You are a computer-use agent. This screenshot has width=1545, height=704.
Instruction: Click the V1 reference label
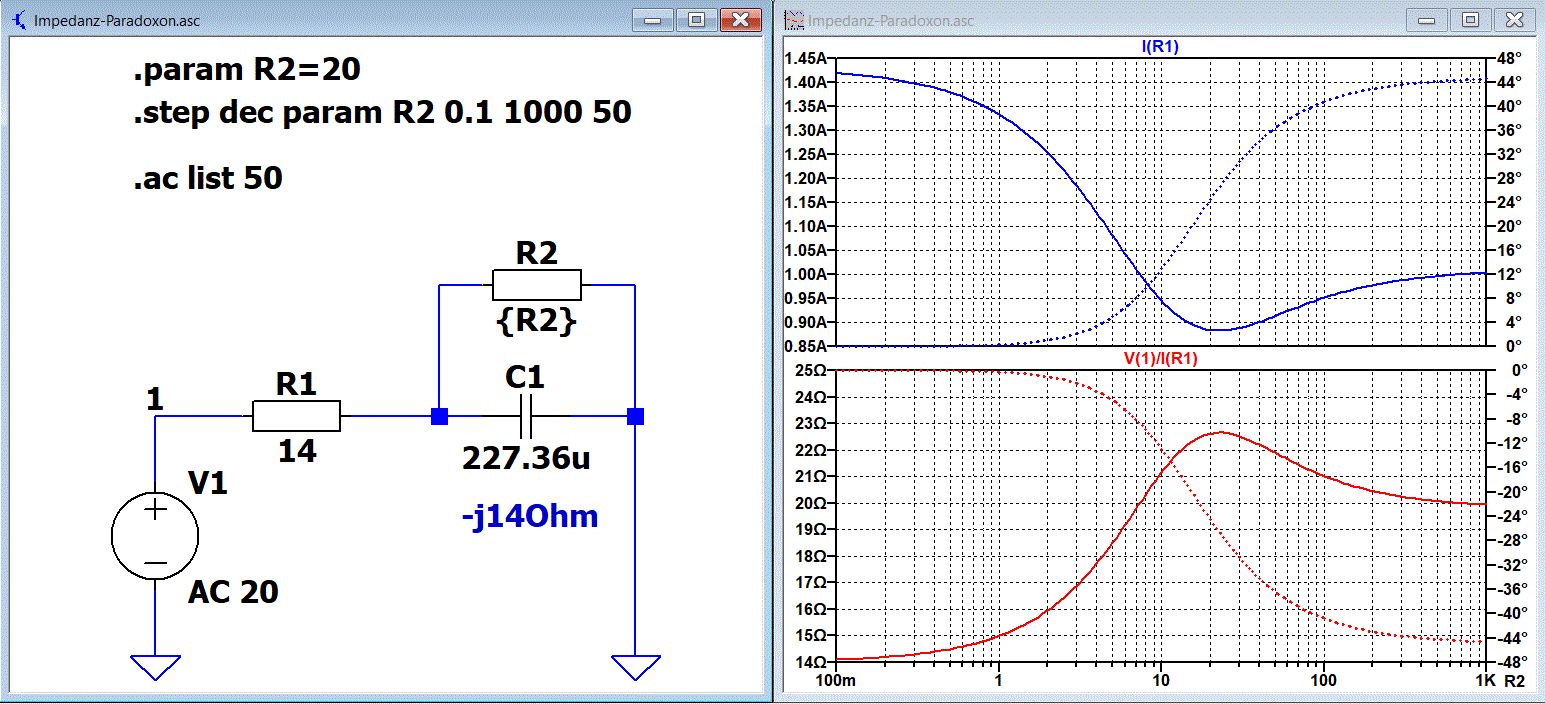208,484
